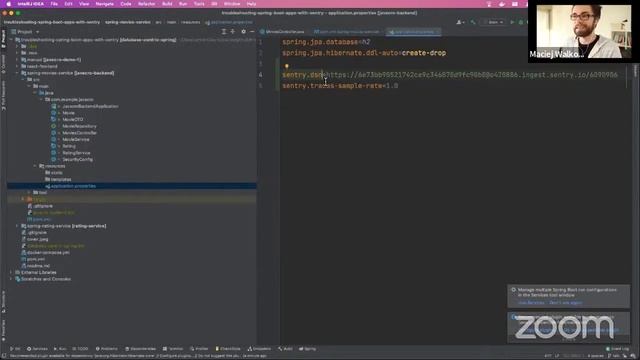Open MovieRepository interface in tree
The image size is (640, 360).
pos(79,126)
